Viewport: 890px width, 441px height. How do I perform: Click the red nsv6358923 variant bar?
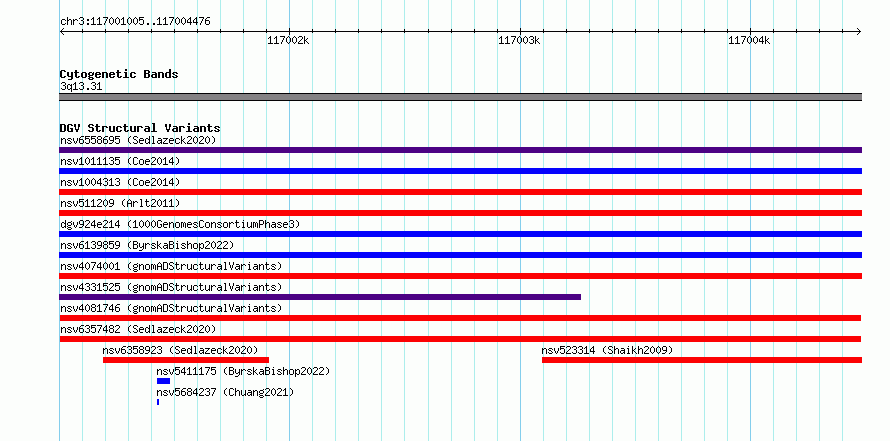coord(186,360)
